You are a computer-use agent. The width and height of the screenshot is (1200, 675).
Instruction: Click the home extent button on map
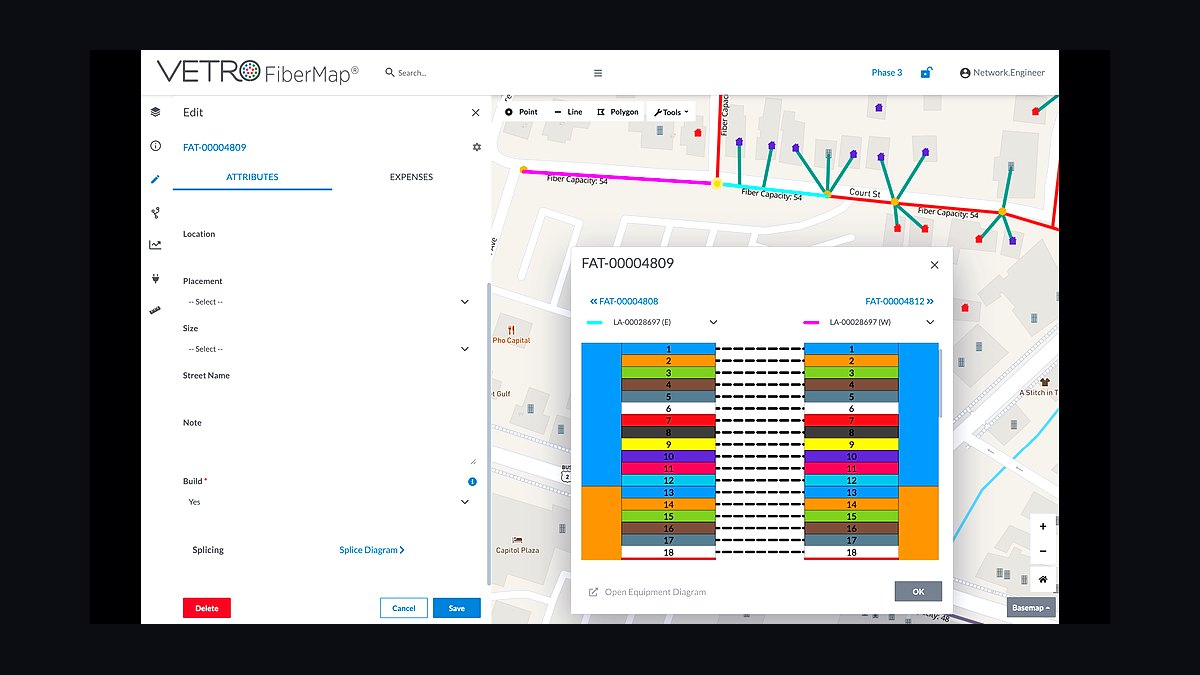click(x=1043, y=579)
